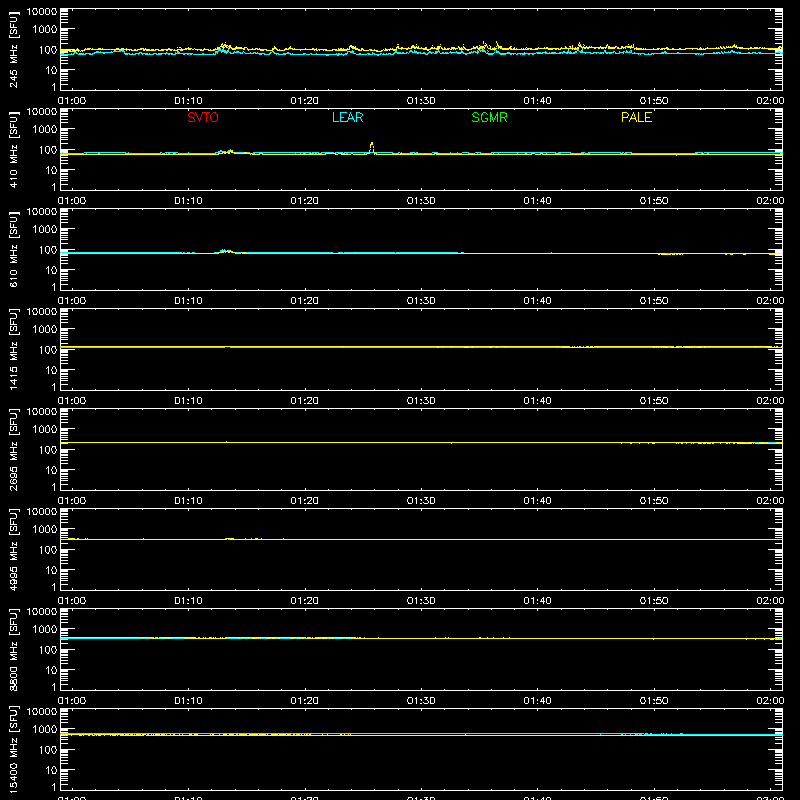The width and height of the screenshot is (800, 800).
Task: Click the yellow burst spike in 410 MHz panel
Action: (x=372, y=148)
